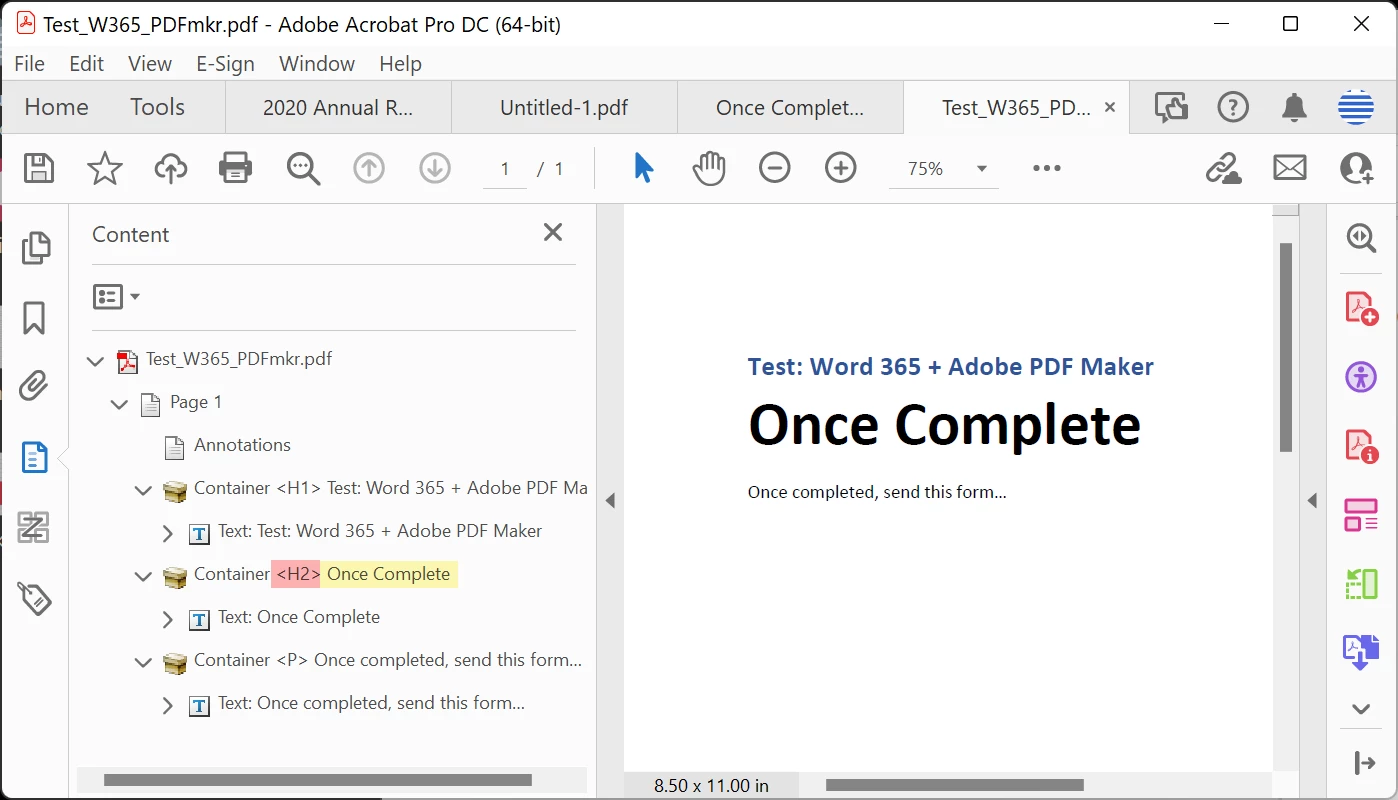This screenshot has width=1398, height=800.
Task: Zoom out with the minus icon
Action: pyautogui.click(x=775, y=168)
